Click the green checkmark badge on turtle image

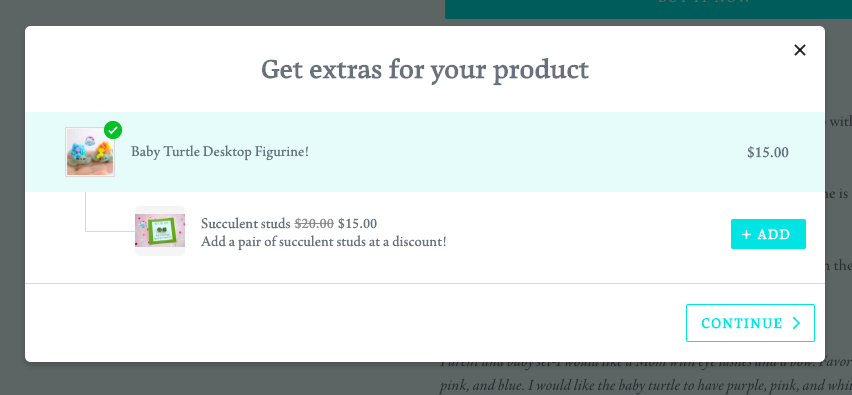[x=113, y=130]
